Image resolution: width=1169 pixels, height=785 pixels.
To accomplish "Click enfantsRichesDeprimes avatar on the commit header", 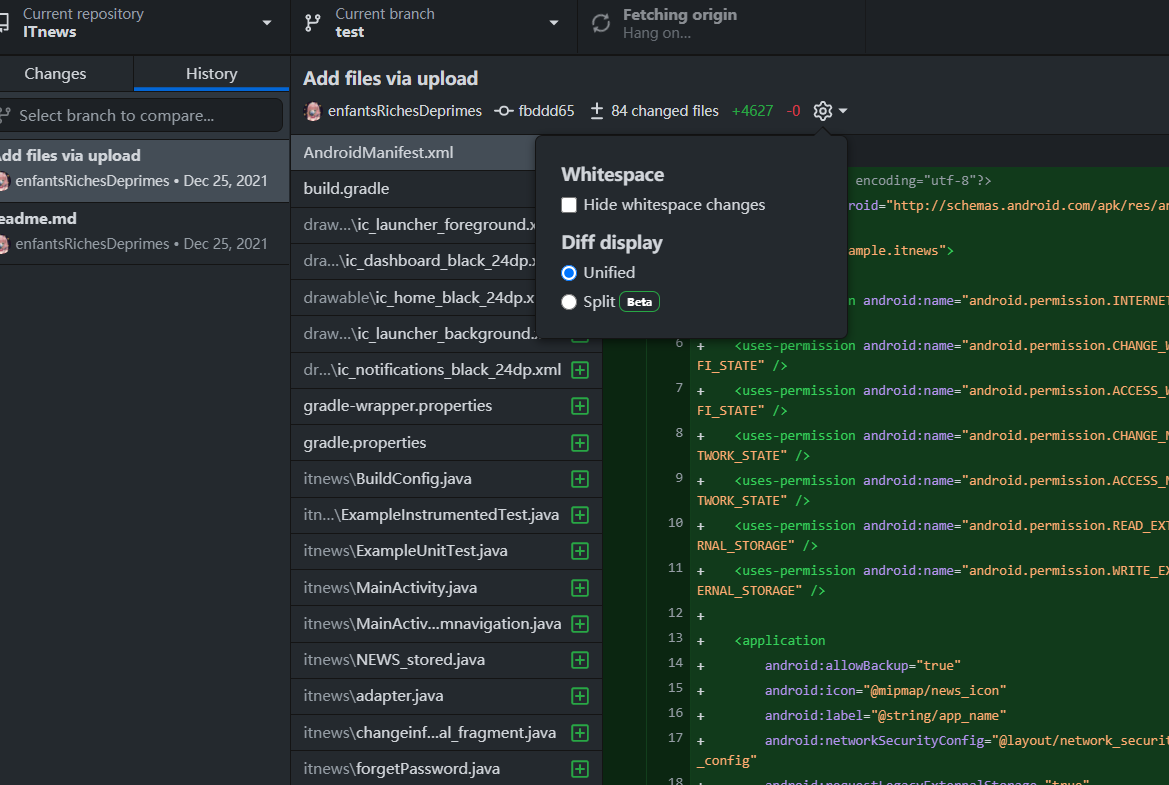I will (313, 111).
